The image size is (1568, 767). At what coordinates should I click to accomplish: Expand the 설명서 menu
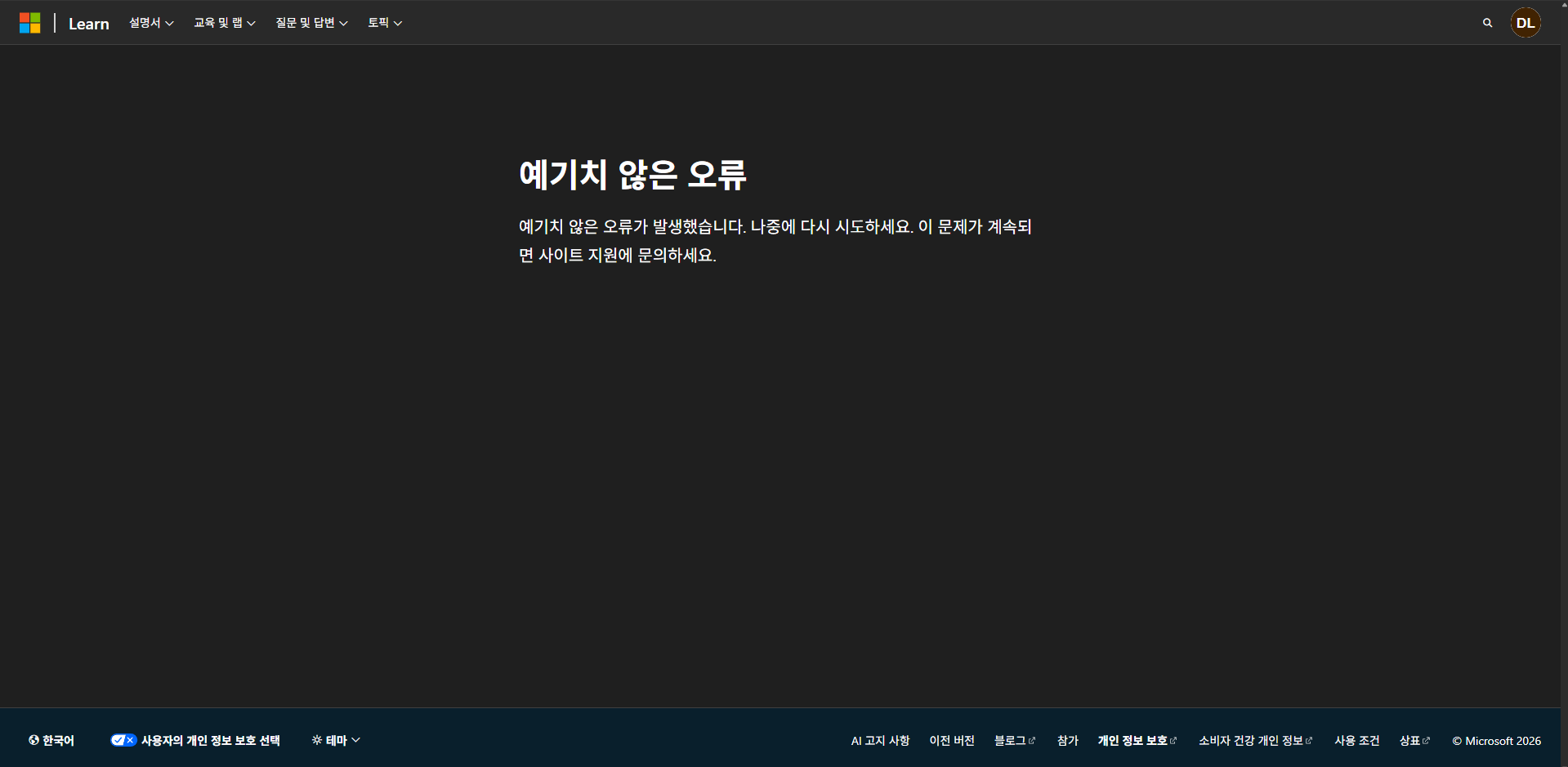tap(151, 23)
